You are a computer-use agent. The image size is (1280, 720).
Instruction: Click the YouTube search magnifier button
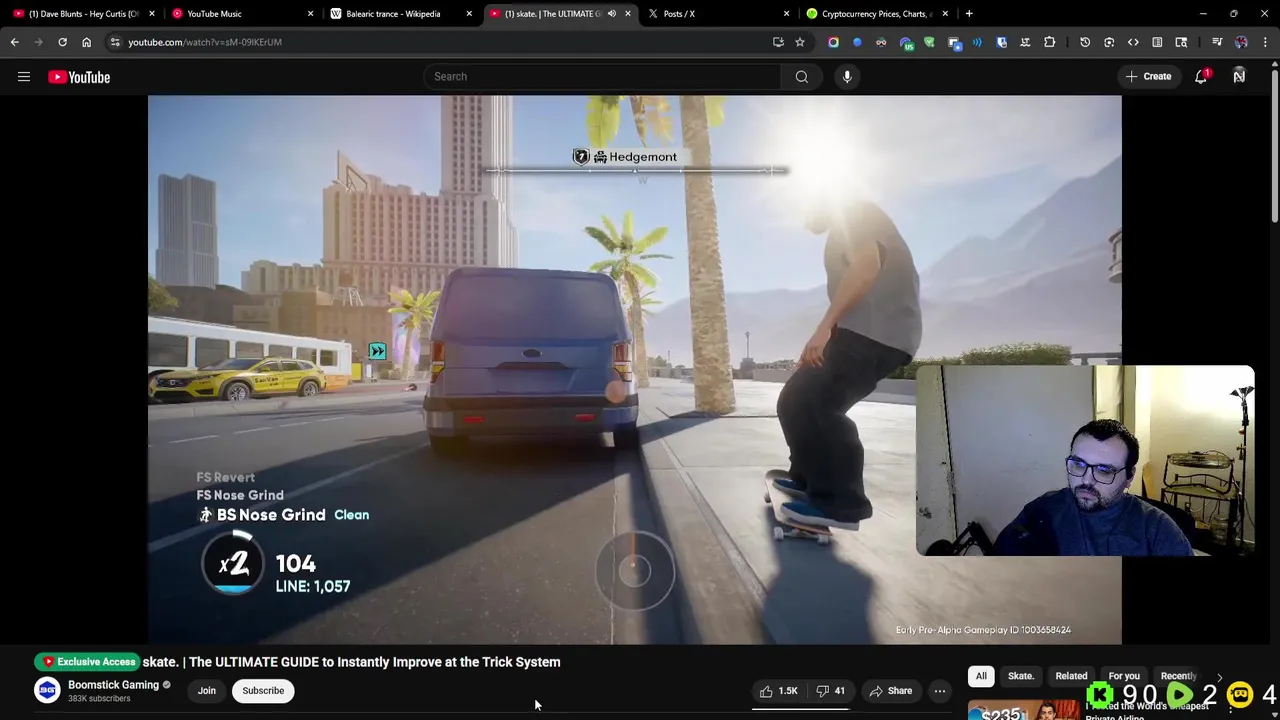pyautogui.click(x=801, y=77)
